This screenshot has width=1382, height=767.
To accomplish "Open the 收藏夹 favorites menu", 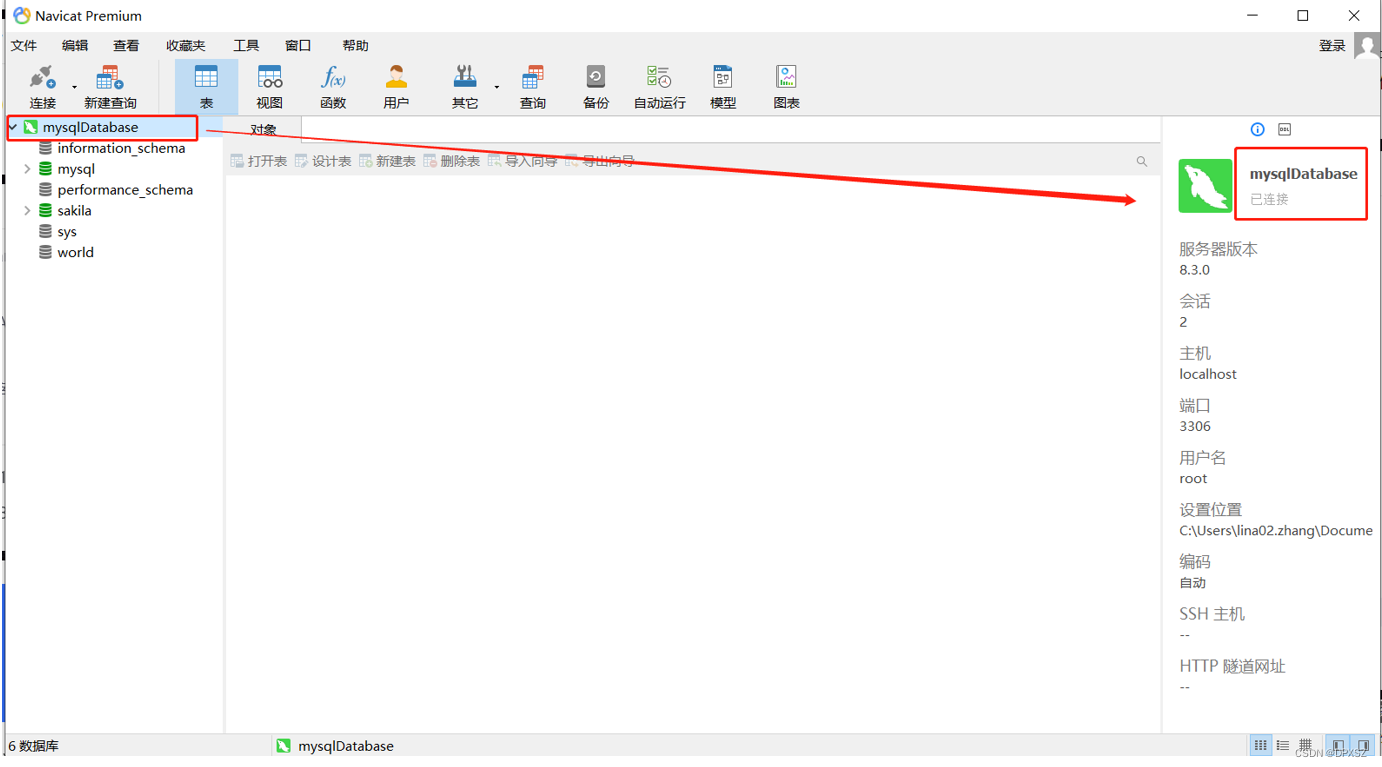I will tap(186, 46).
